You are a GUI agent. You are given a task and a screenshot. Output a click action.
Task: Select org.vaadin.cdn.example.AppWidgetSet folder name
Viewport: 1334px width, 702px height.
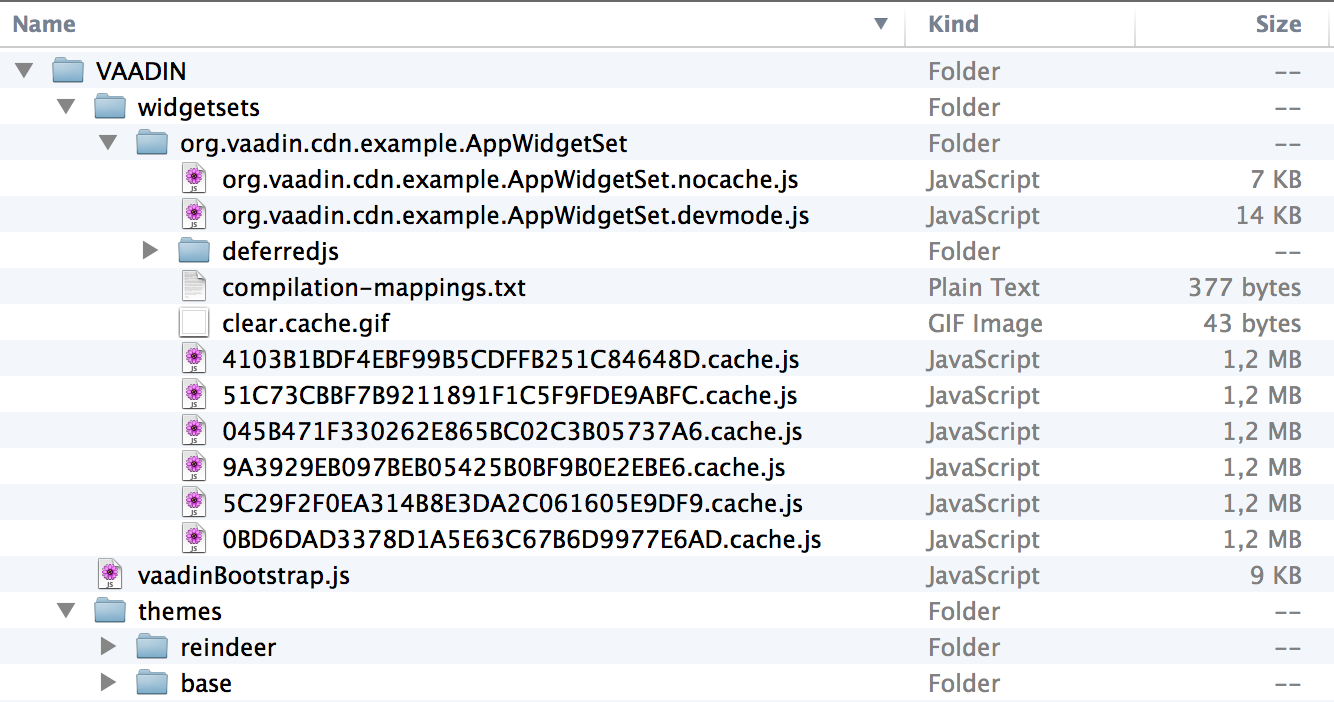tap(404, 143)
